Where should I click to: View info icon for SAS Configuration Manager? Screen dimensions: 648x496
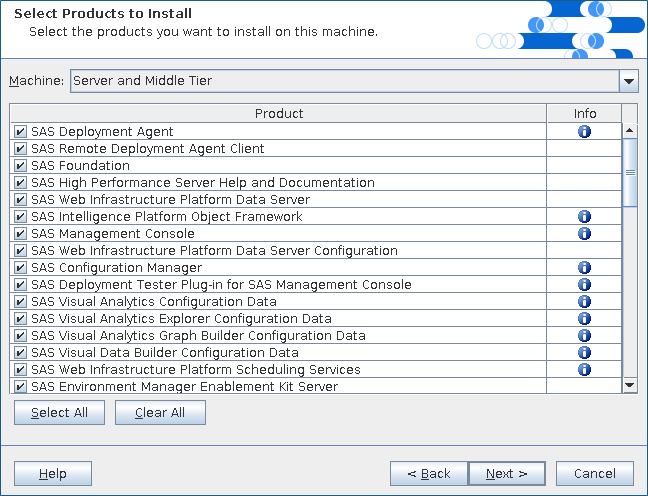click(x=584, y=267)
